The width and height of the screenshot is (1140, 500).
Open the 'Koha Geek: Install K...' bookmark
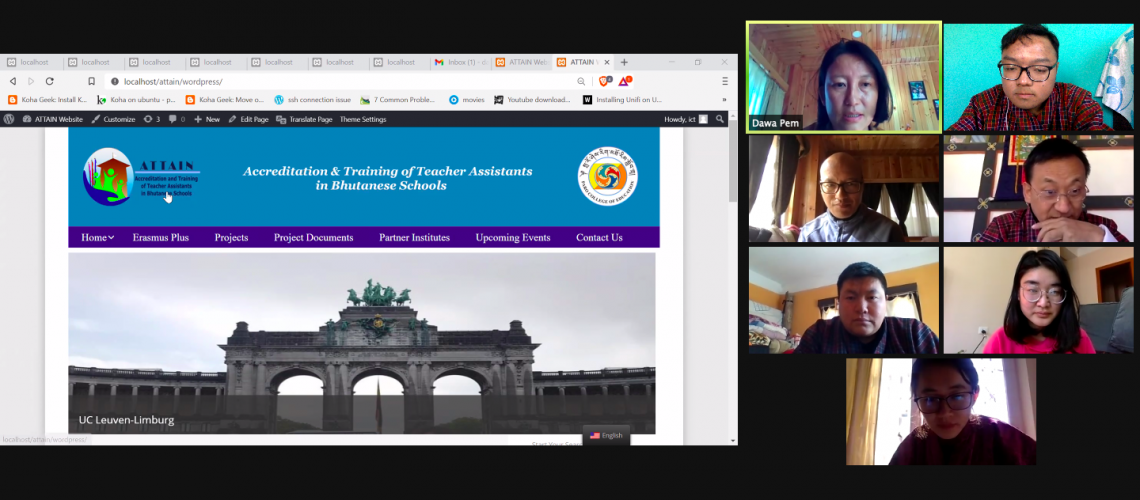coord(47,100)
